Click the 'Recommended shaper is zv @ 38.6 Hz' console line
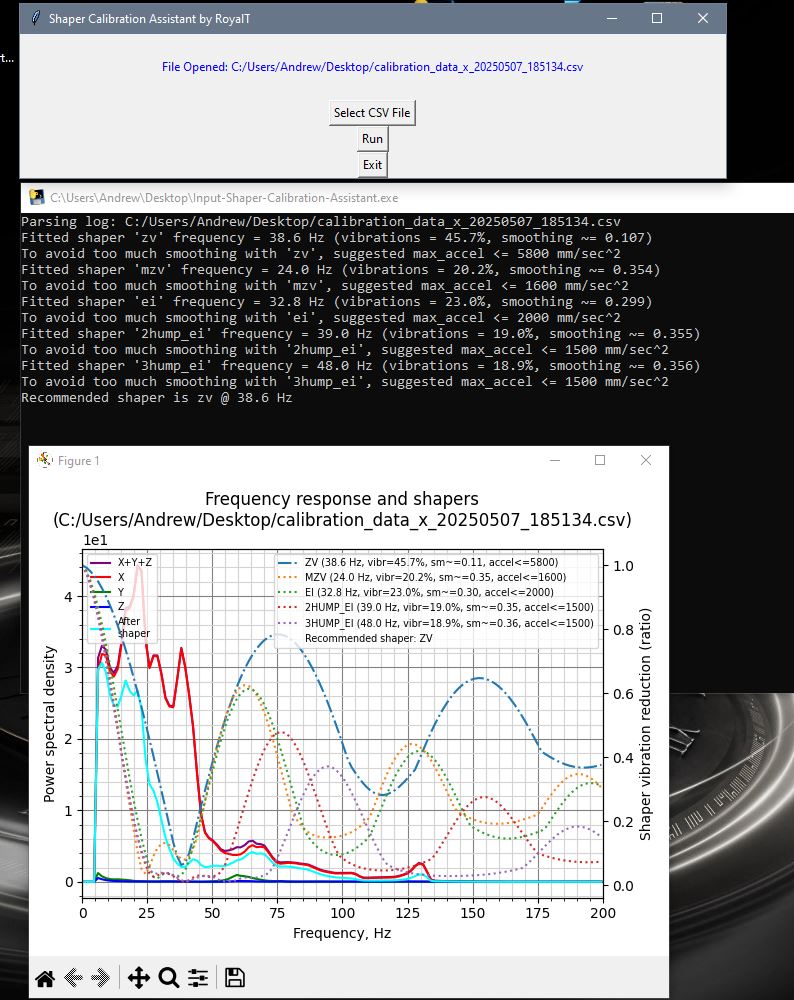Viewport: 794px width, 1000px height. point(156,398)
